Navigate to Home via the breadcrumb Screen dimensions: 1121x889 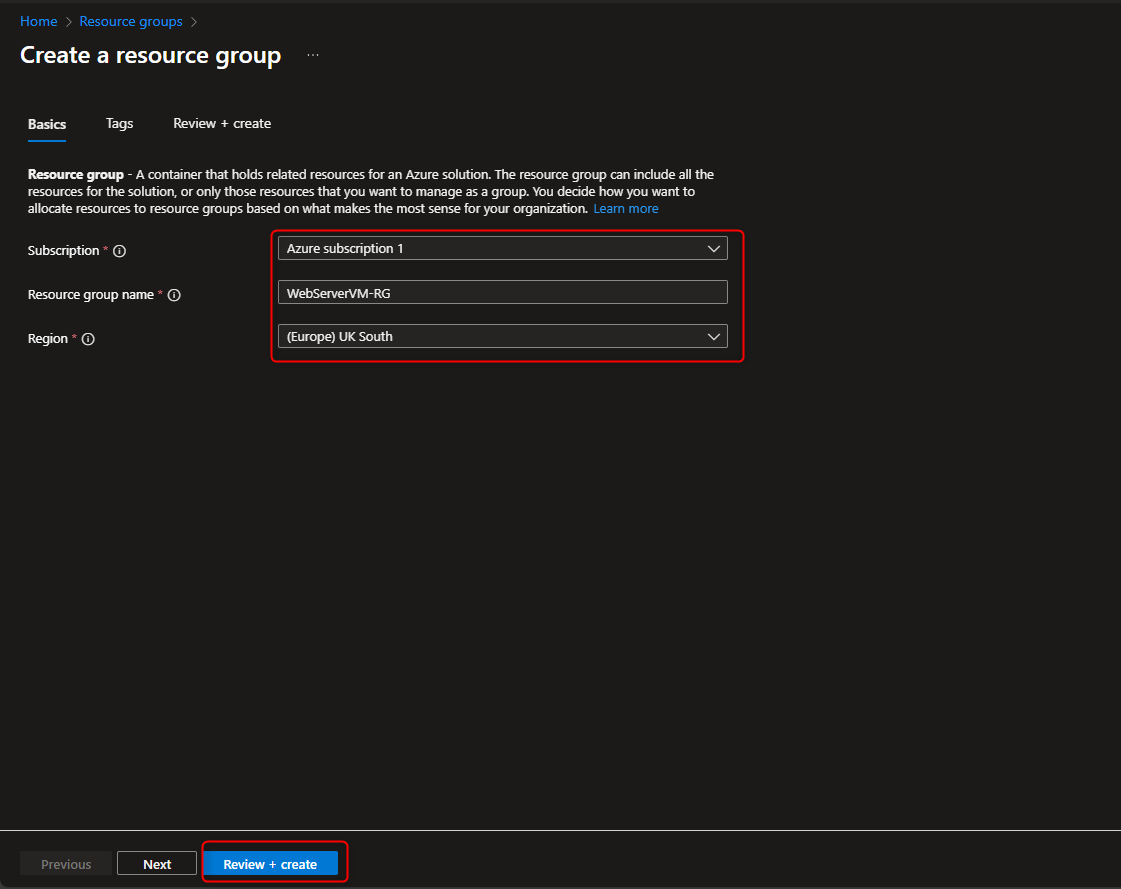click(38, 21)
